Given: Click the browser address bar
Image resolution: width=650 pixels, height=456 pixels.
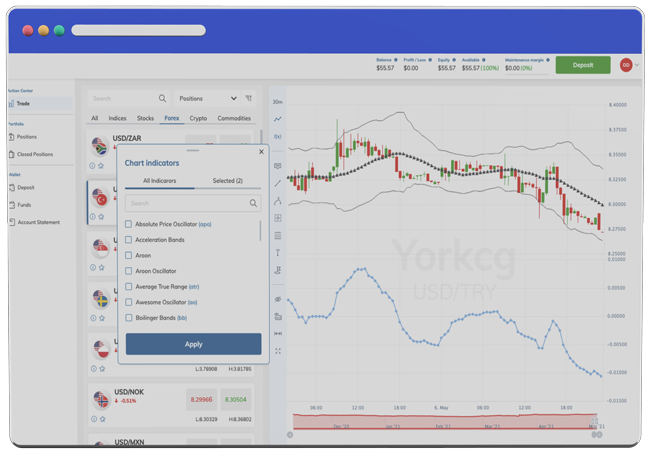Looking at the screenshot, I should click(x=138, y=30).
